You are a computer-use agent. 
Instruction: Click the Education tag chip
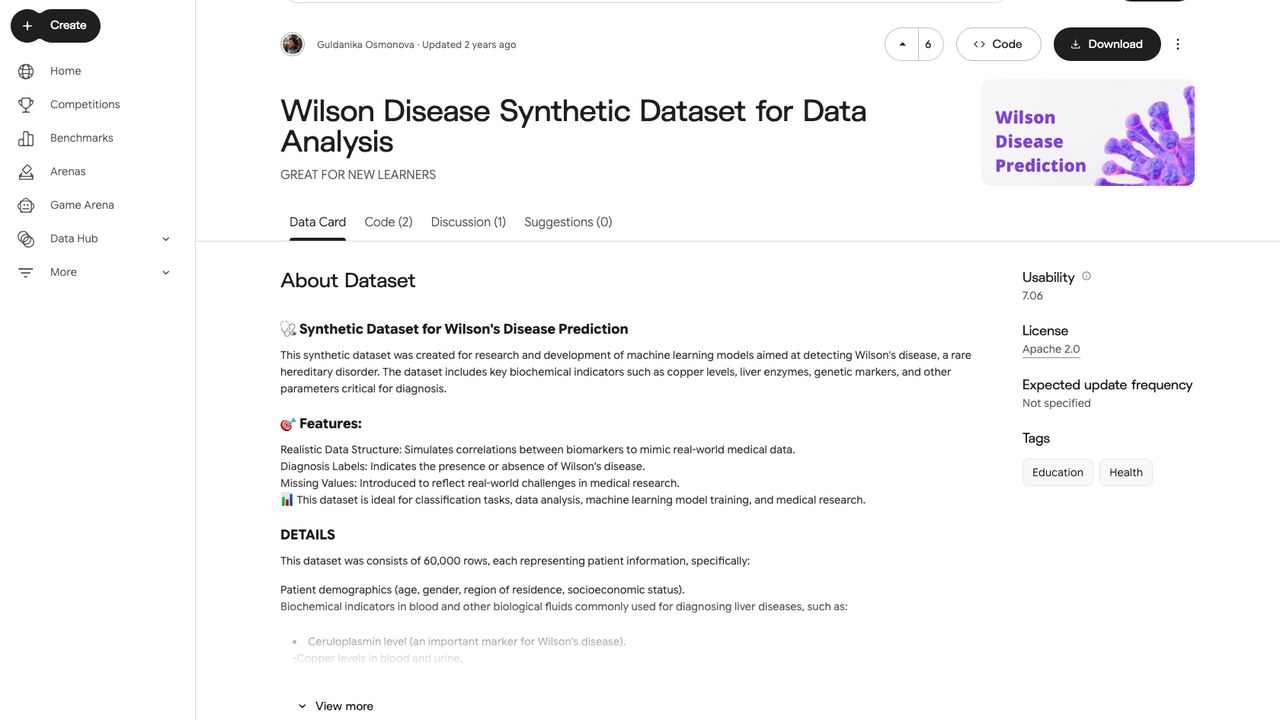(1057, 472)
